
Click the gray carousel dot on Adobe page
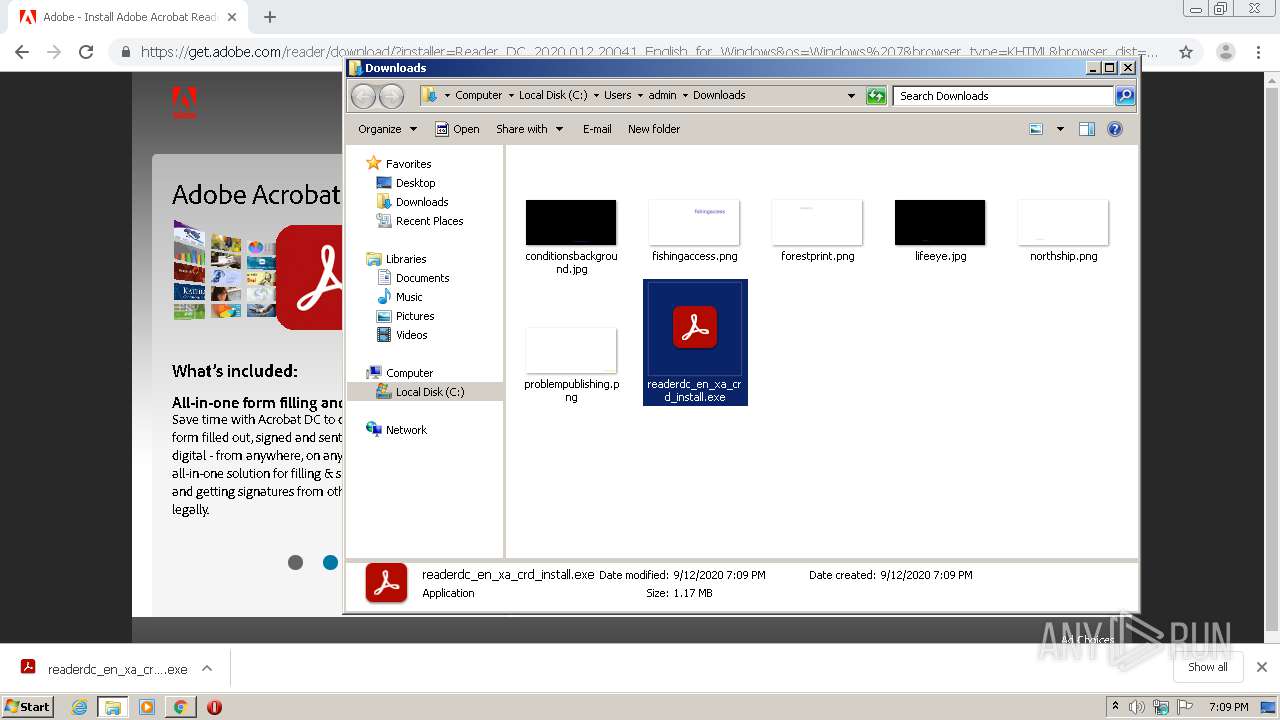point(295,562)
